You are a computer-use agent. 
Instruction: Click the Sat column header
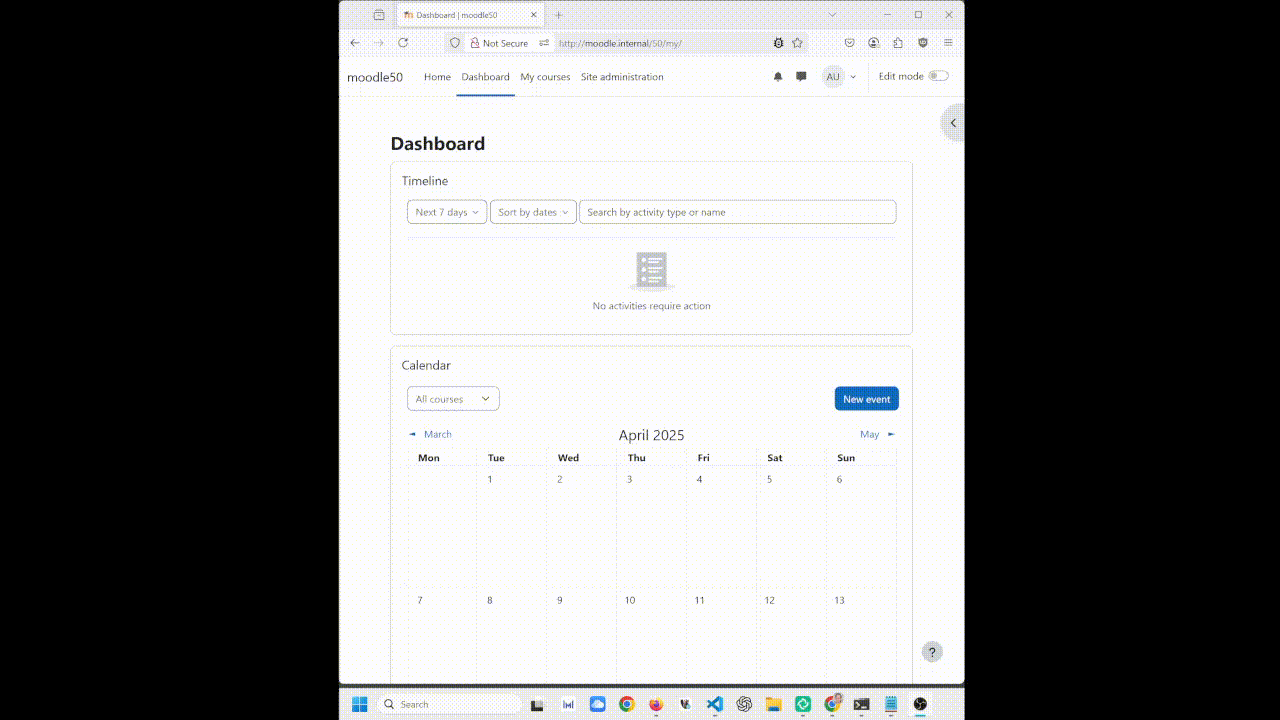coord(775,458)
